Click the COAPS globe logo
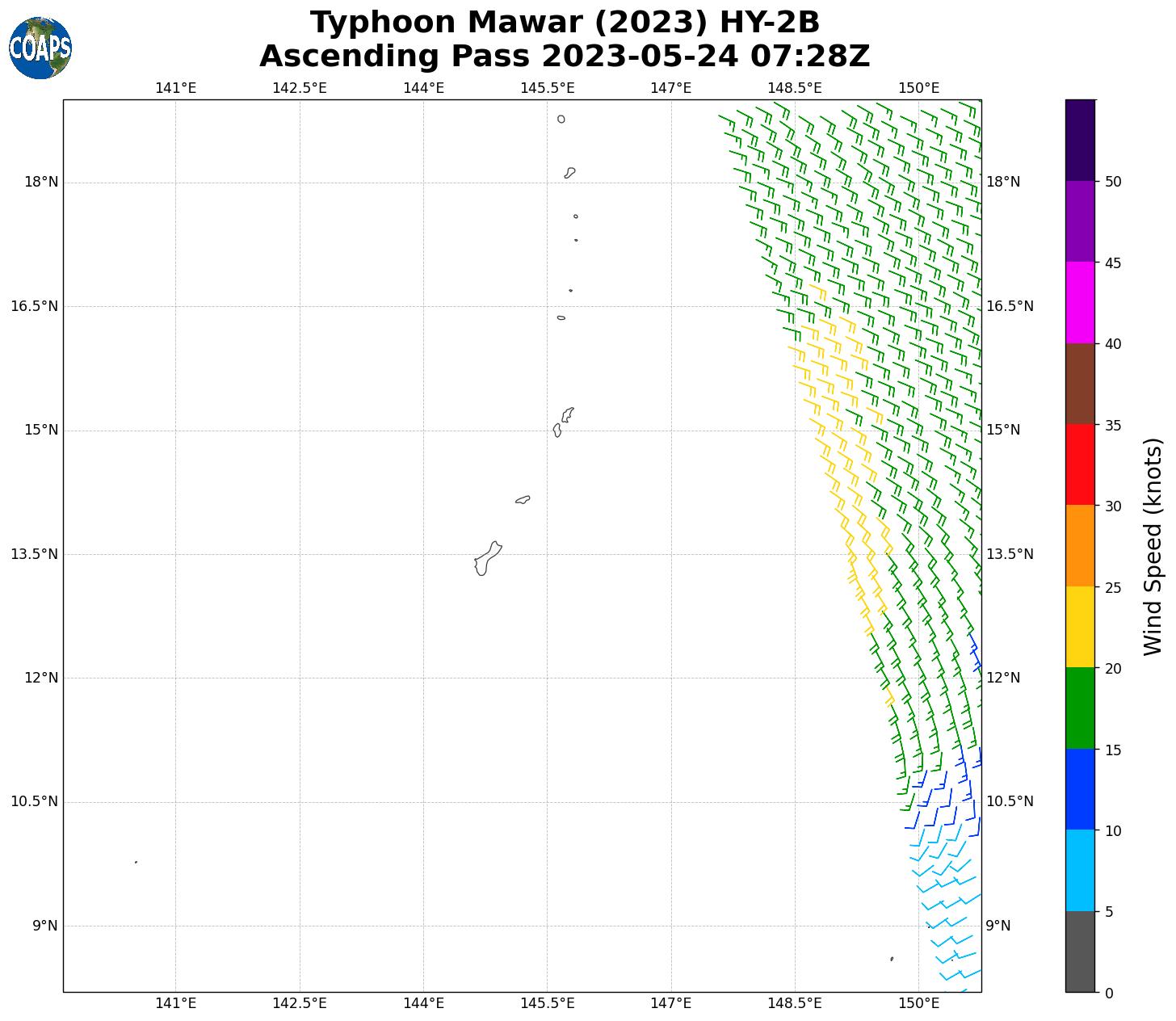Screen dimensions: 1176x1021 coord(40,48)
